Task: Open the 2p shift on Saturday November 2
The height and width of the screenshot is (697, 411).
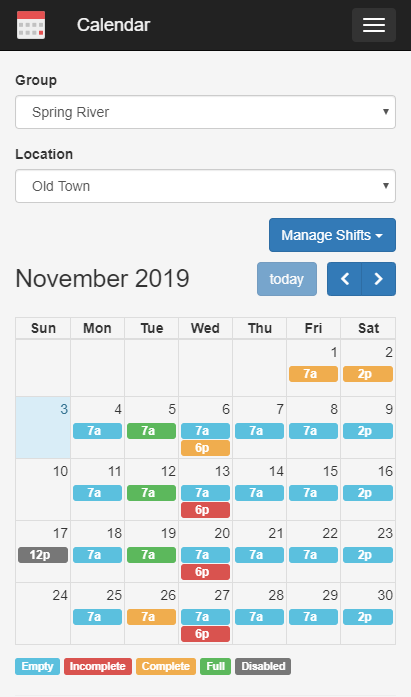Action: [x=368, y=374]
